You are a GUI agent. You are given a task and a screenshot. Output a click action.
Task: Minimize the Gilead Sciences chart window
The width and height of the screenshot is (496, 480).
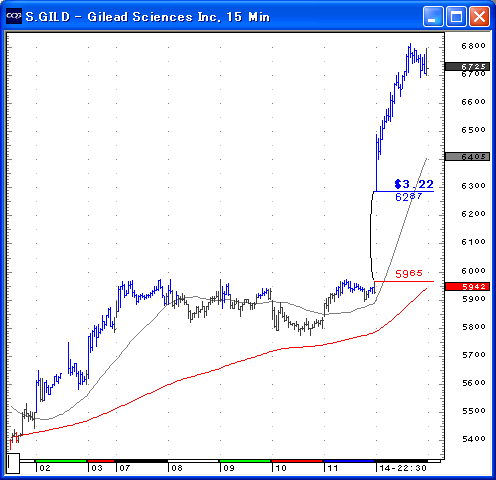point(433,16)
